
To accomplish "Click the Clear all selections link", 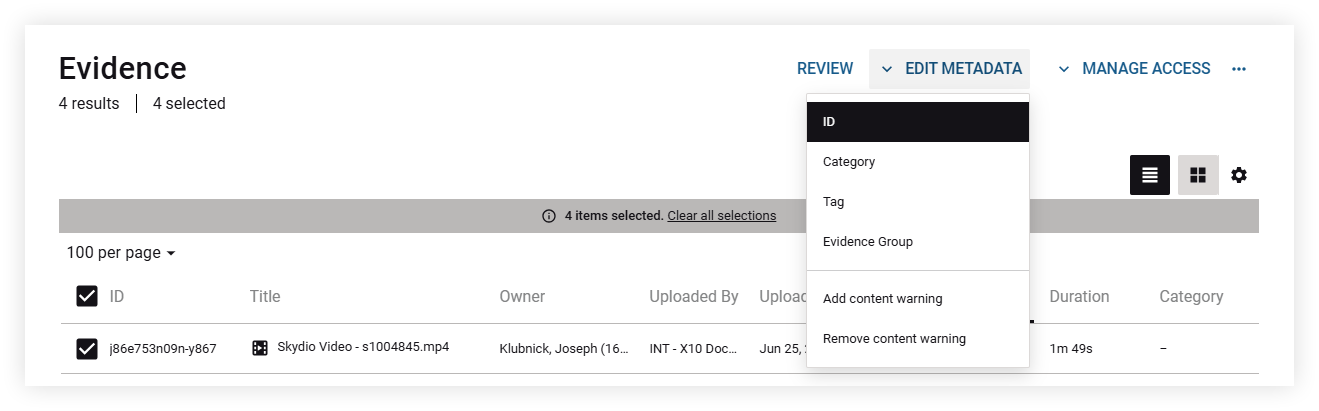I will click(x=722, y=216).
